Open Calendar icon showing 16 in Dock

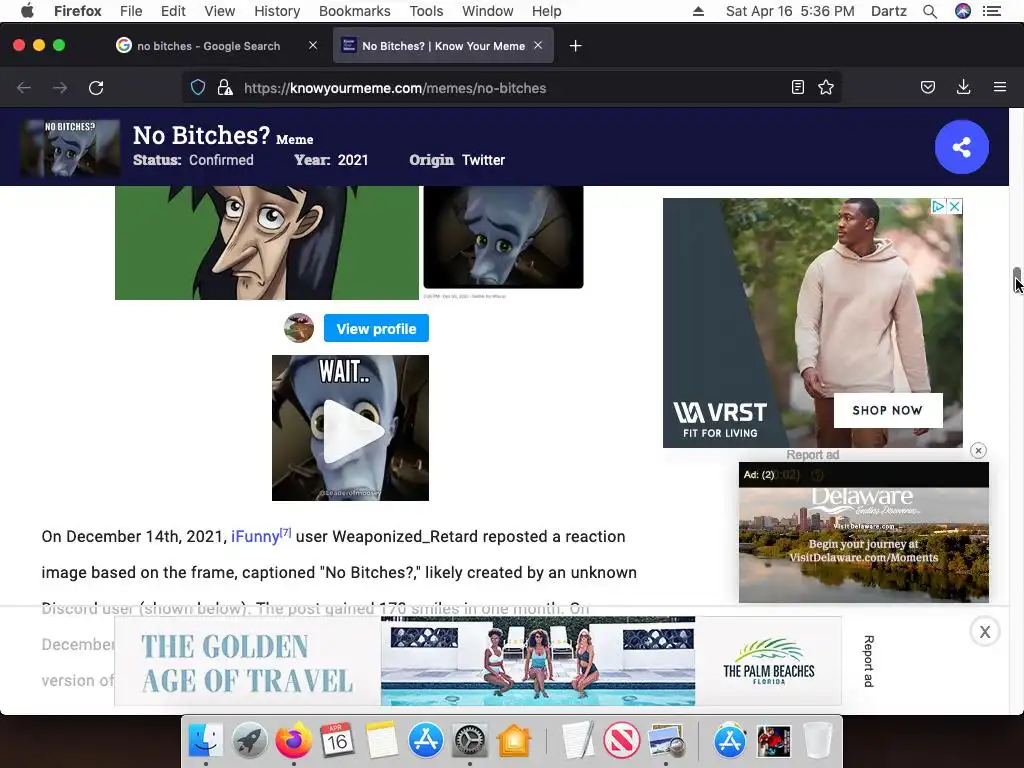coord(337,741)
